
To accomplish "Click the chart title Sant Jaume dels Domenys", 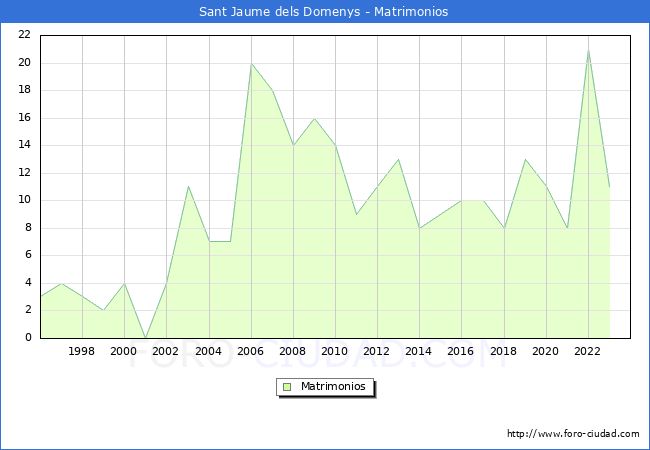I will pos(324,12).
